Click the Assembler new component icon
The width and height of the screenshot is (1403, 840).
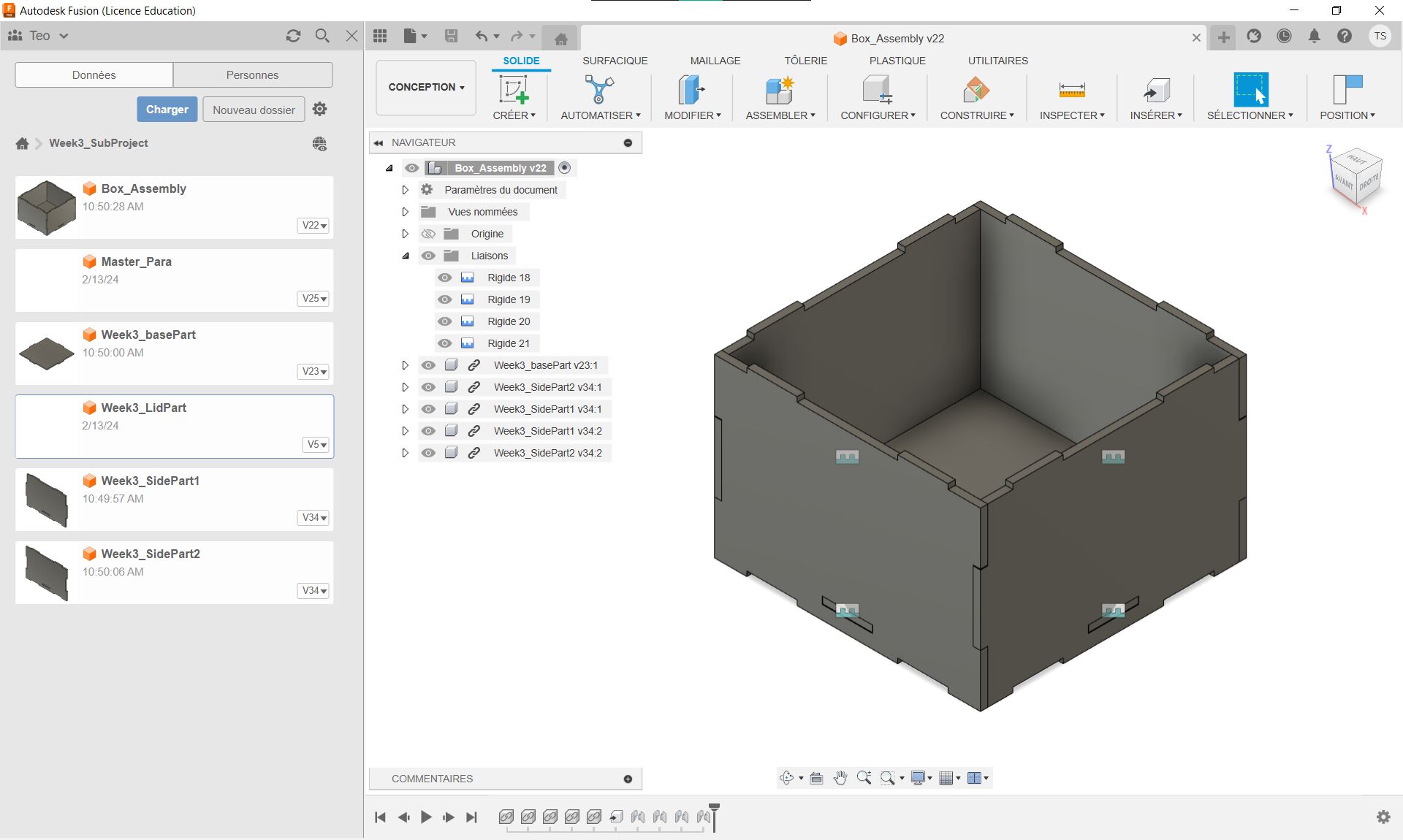[780, 90]
